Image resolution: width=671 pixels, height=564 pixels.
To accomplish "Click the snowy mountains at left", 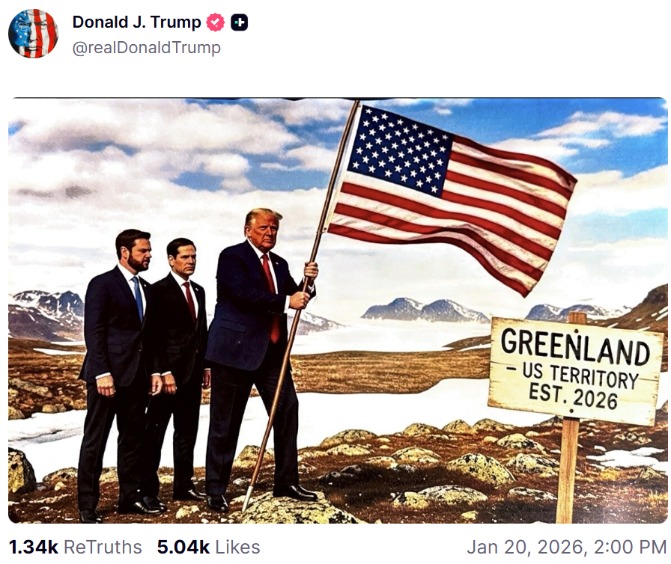I will [45, 315].
